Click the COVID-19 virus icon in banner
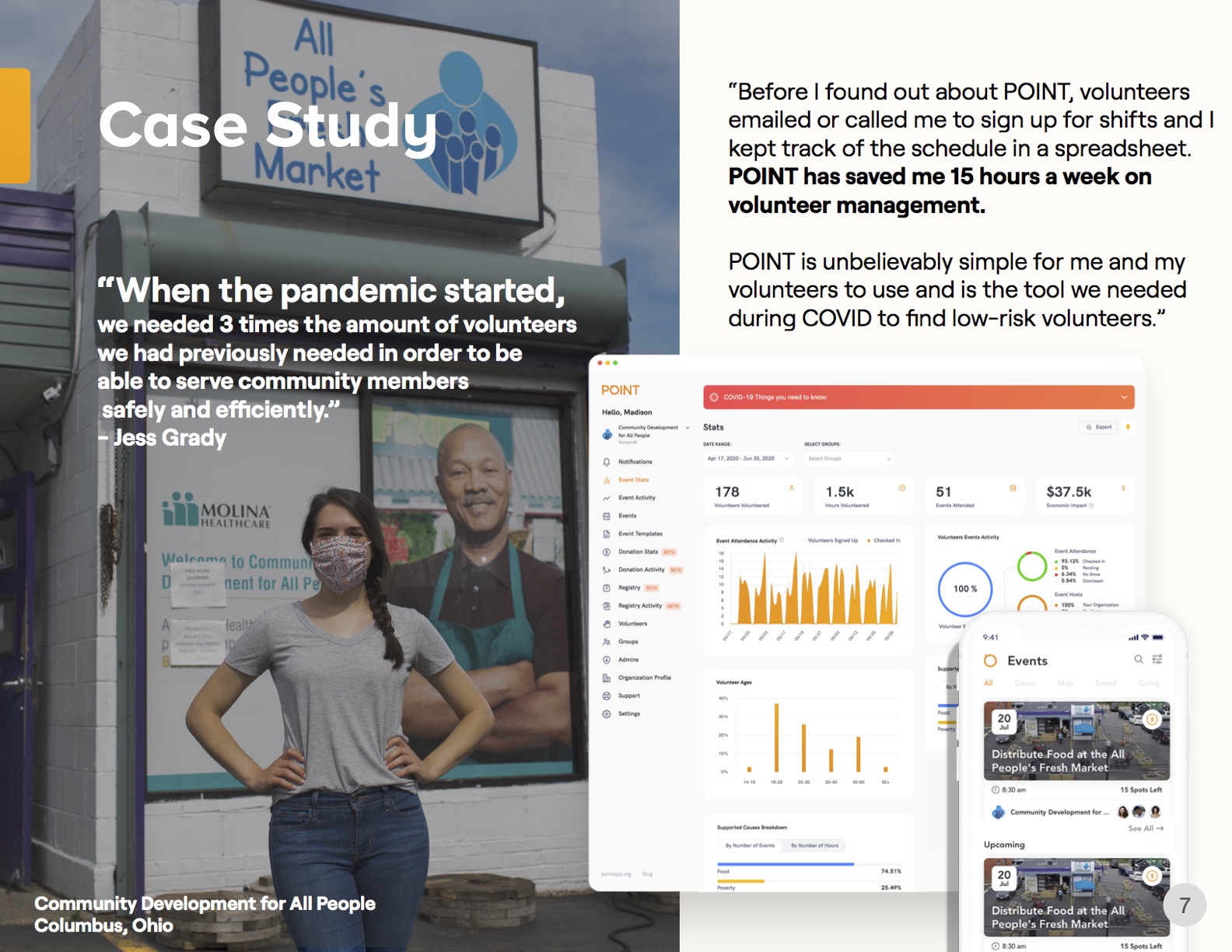Screen dimensions: 1232x952 coord(714,397)
